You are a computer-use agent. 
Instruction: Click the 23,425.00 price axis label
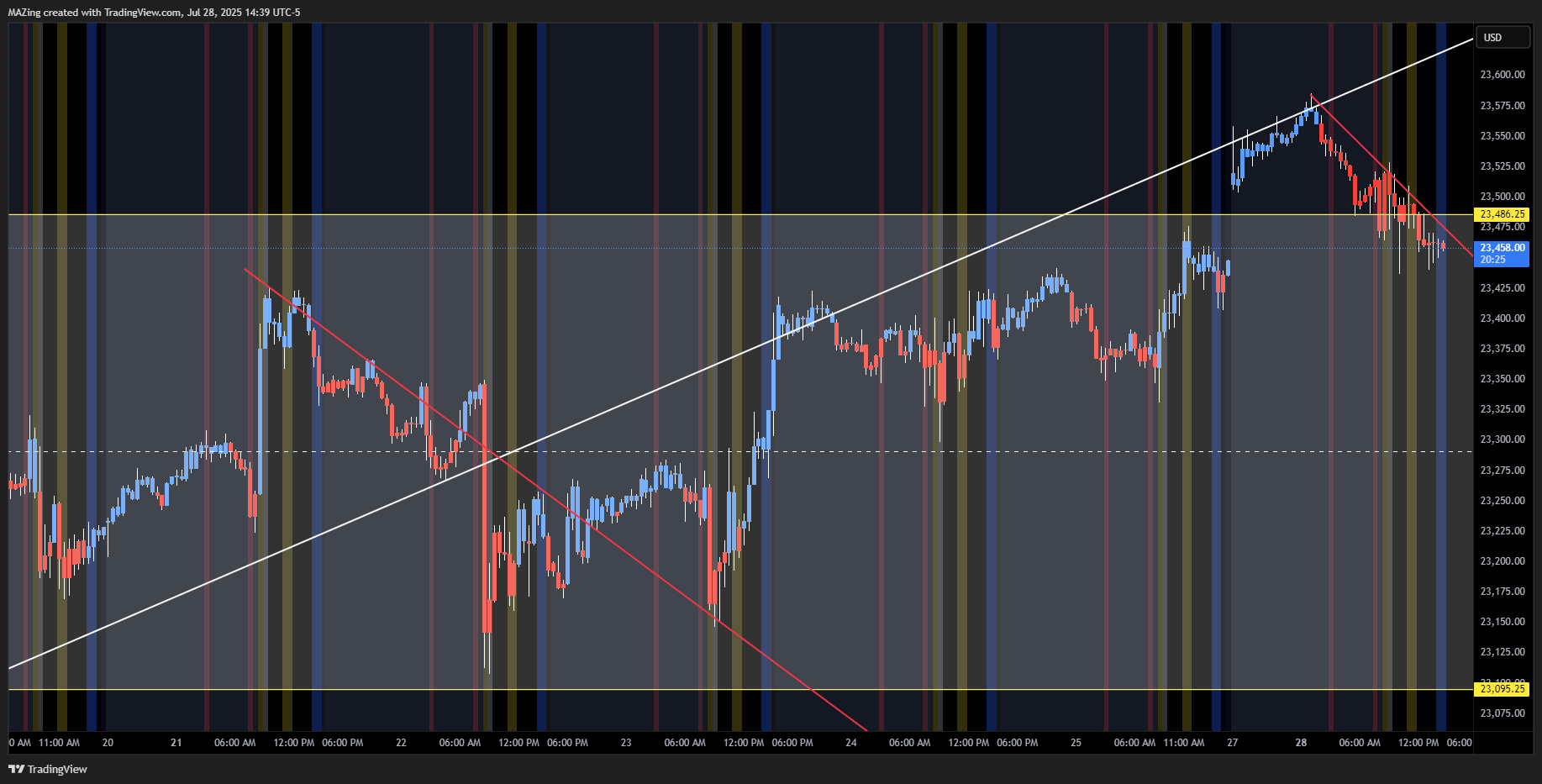point(1503,288)
